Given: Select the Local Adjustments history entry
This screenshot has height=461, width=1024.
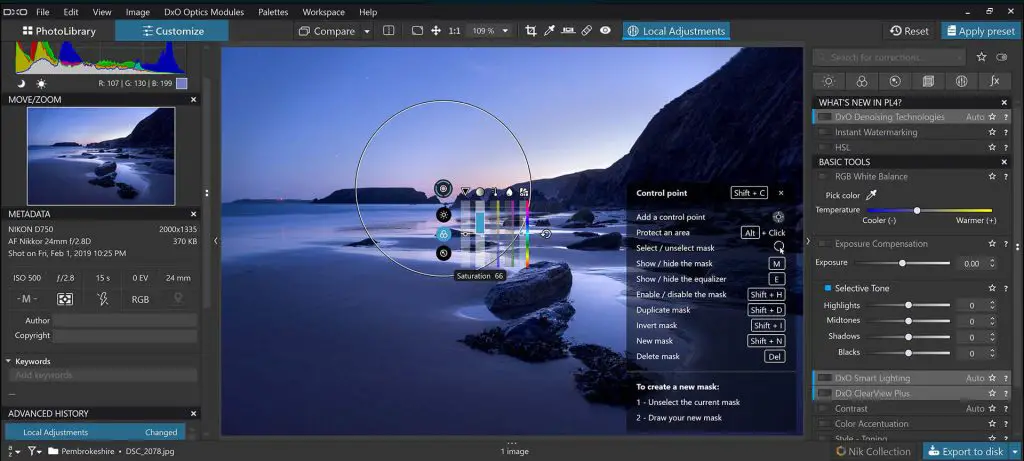Looking at the screenshot, I should [95, 432].
